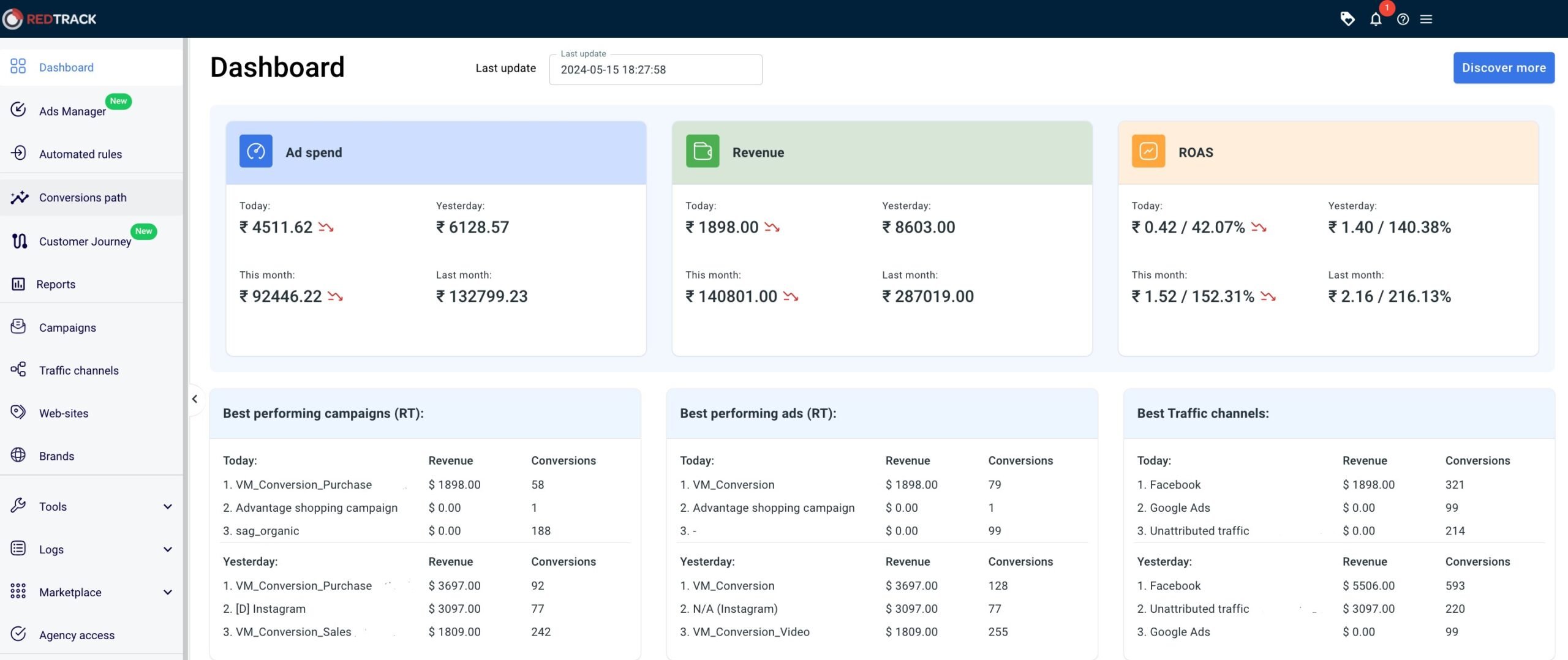Go to Conversions path page
Screen dimensions: 1568x660
coord(83,197)
